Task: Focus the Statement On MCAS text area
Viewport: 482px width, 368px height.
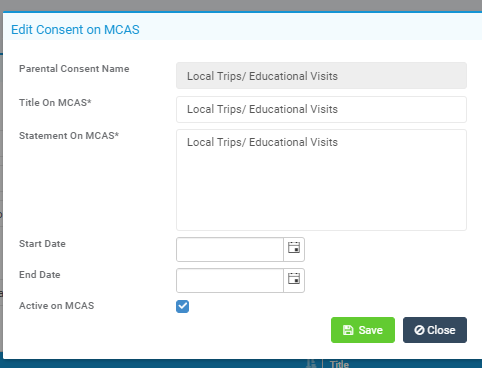Action: point(321,180)
